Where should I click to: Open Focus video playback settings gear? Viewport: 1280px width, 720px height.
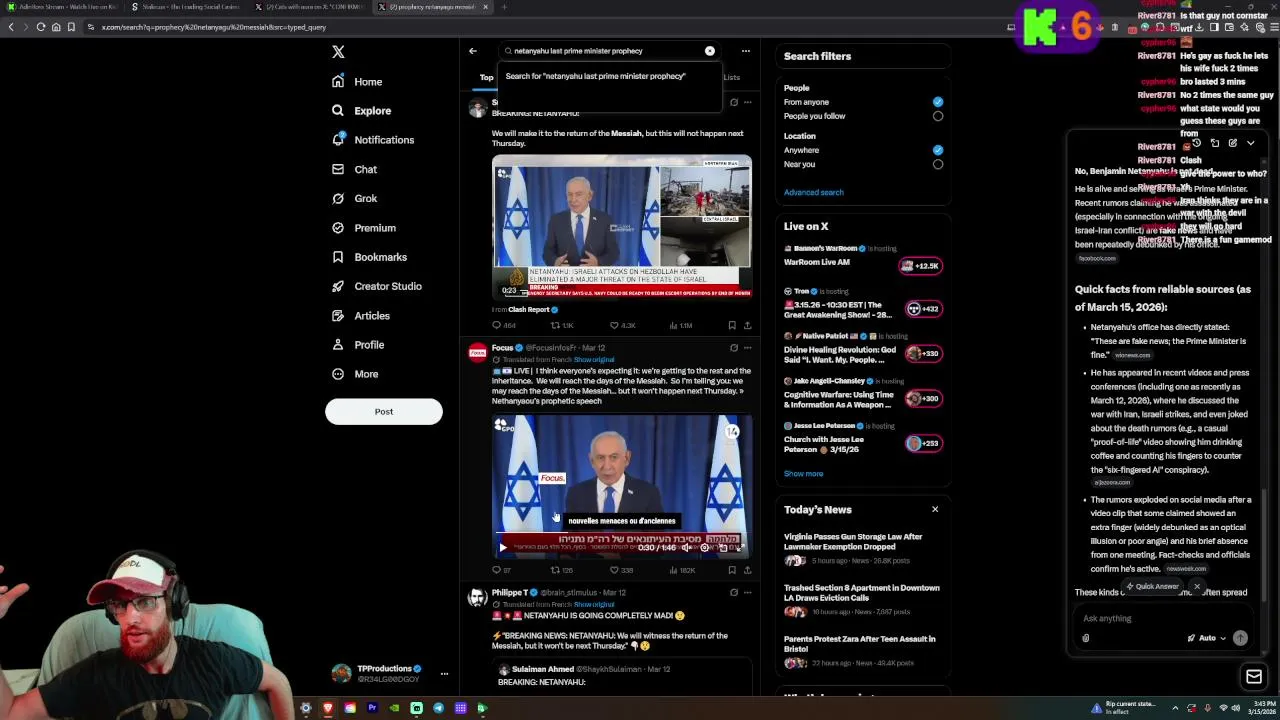[x=704, y=547]
